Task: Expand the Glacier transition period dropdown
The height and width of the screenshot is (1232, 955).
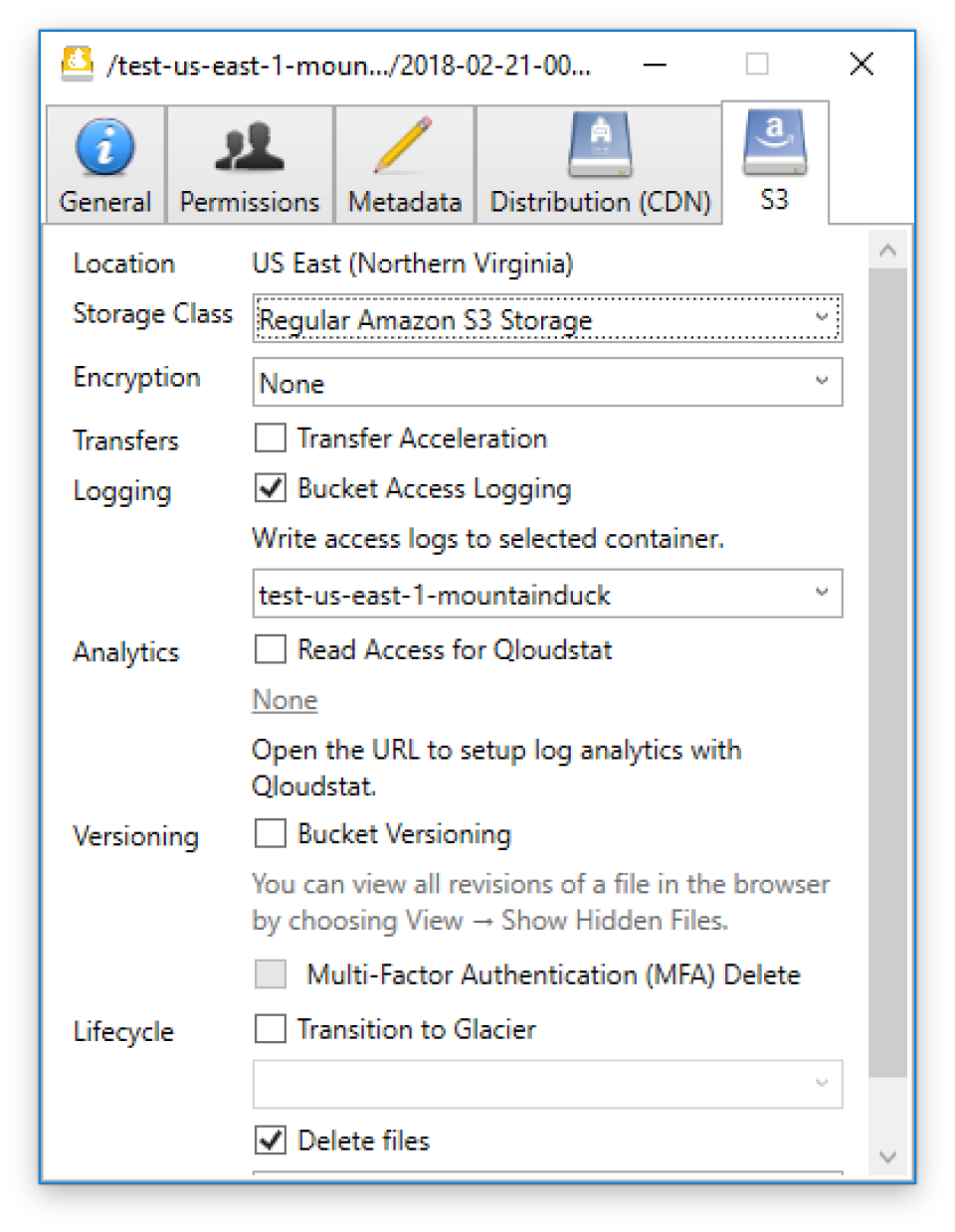Action: pyautogui.click(x=820, y=1084)
